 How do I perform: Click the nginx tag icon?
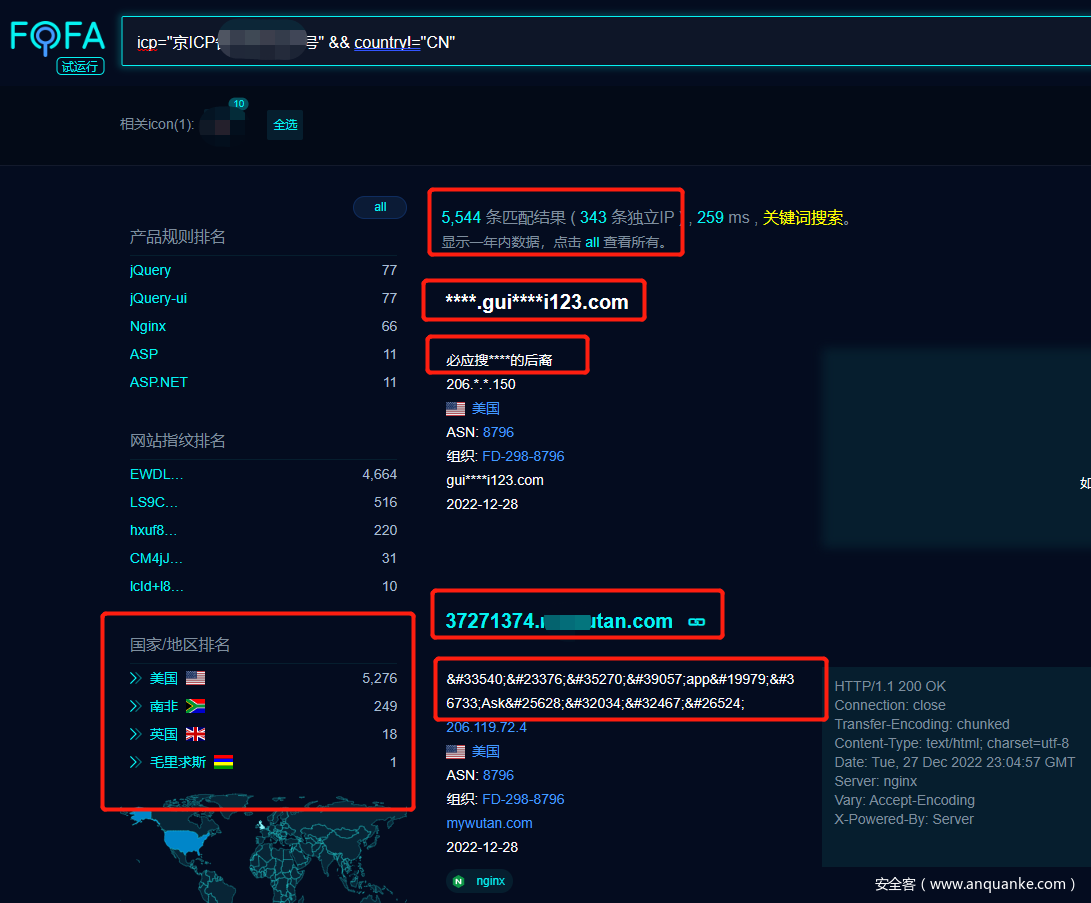coord(458,881)
